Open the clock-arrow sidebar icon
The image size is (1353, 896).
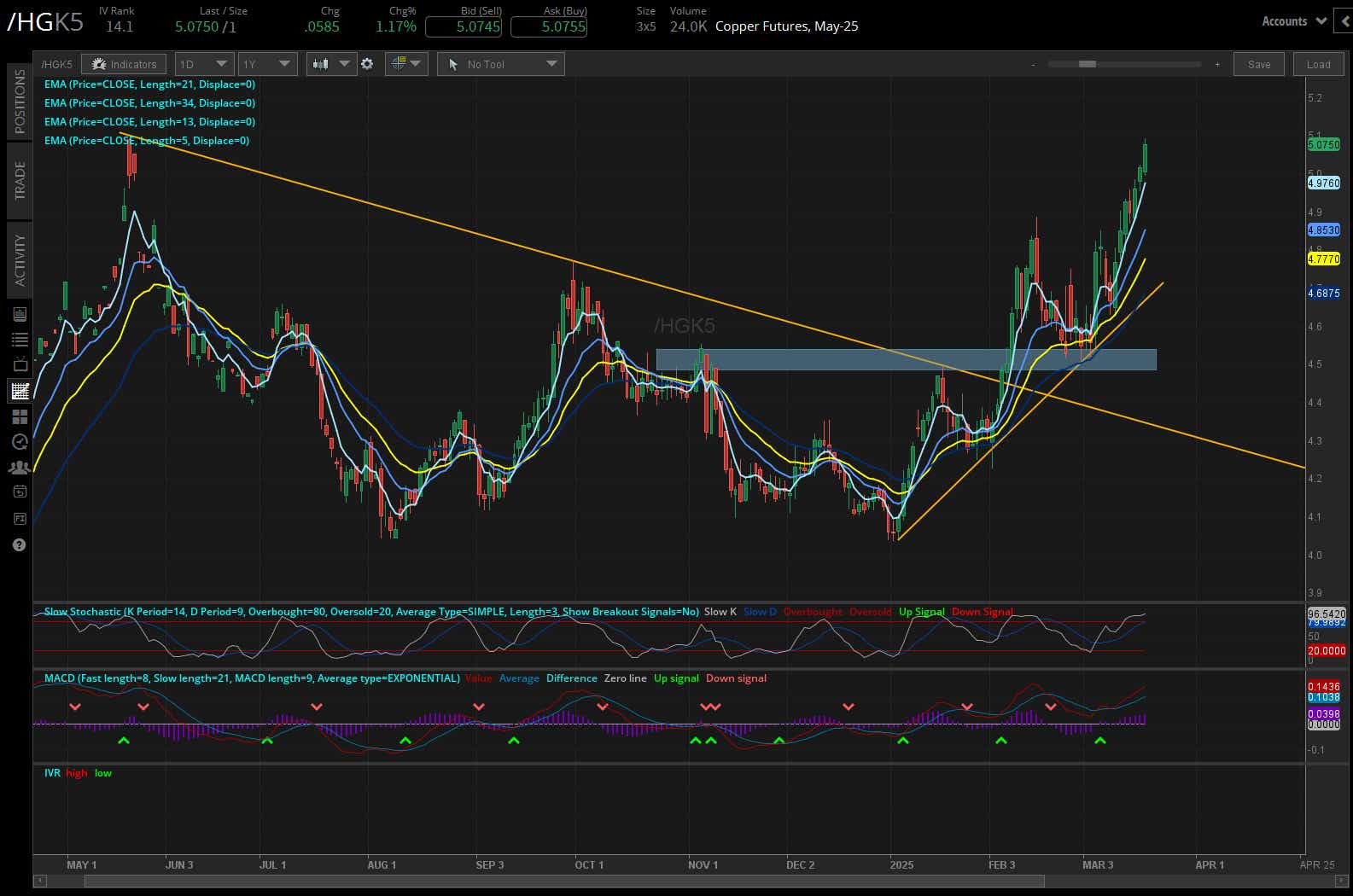click(x=20, y=442)
